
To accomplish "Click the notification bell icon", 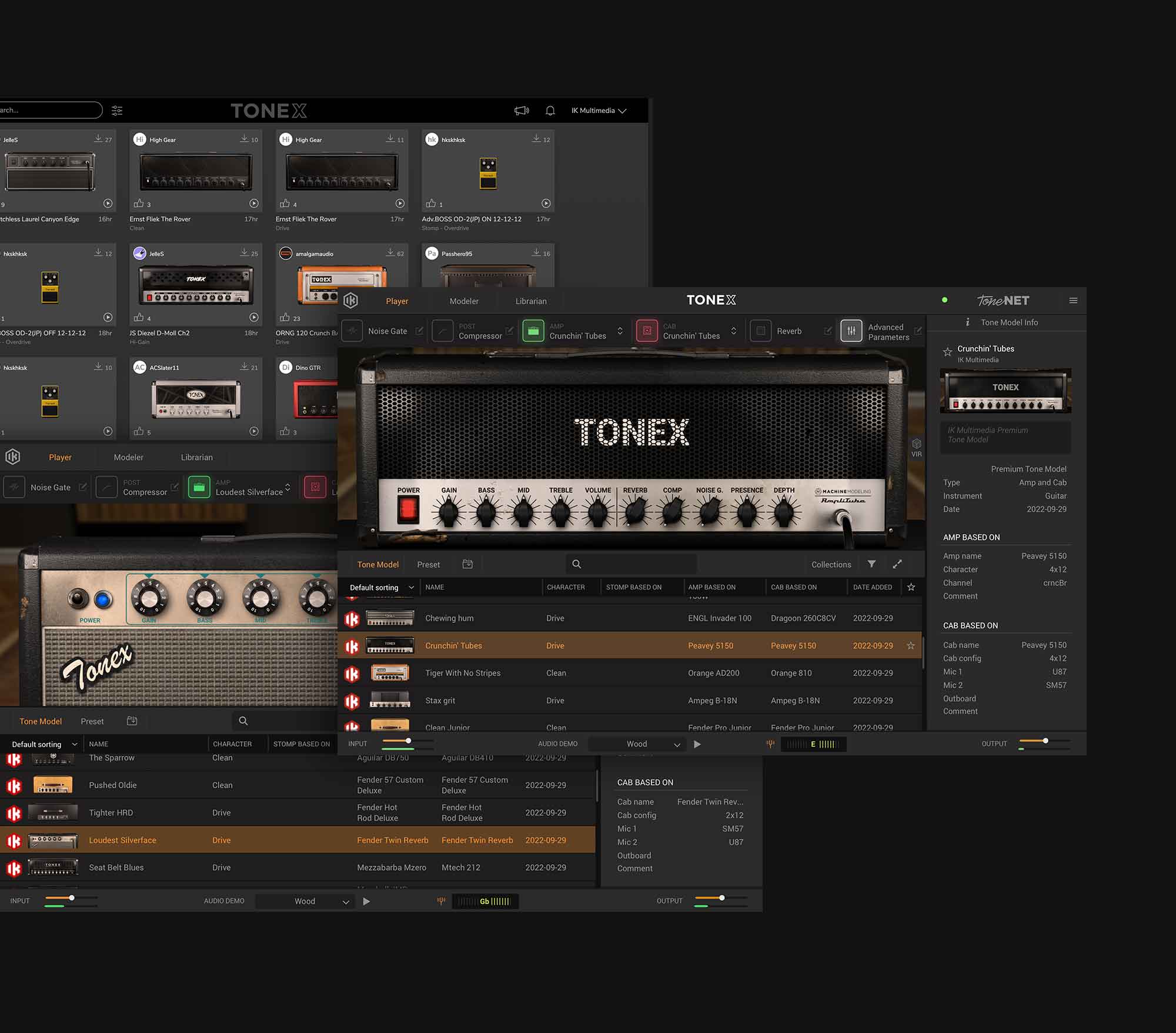I will point(550,111).
